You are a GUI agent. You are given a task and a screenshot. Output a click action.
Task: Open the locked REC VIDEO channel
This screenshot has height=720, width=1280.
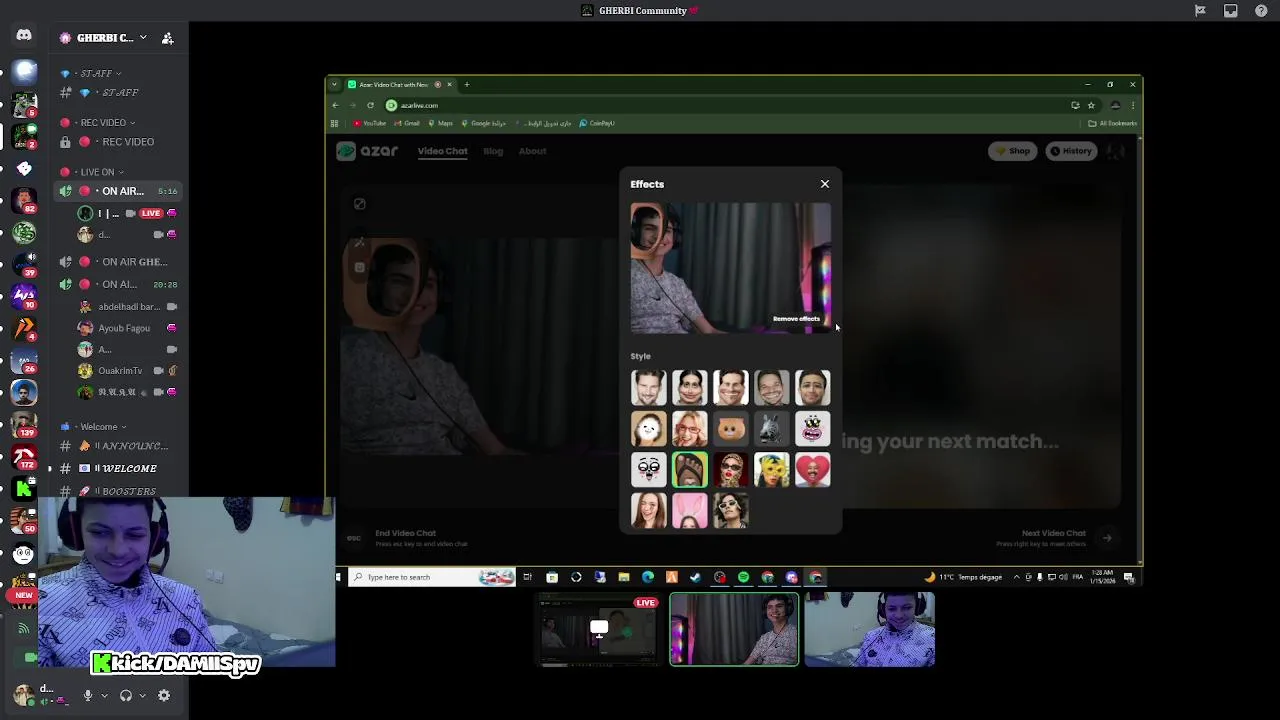(x=118, y=142)
